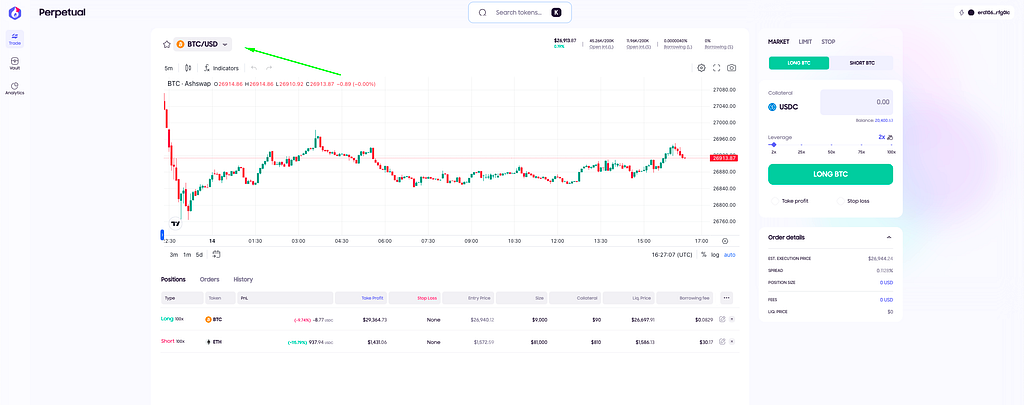1024x405 pixels.
Task: Select the SHORT BTC button
Action: click(861, 63)
